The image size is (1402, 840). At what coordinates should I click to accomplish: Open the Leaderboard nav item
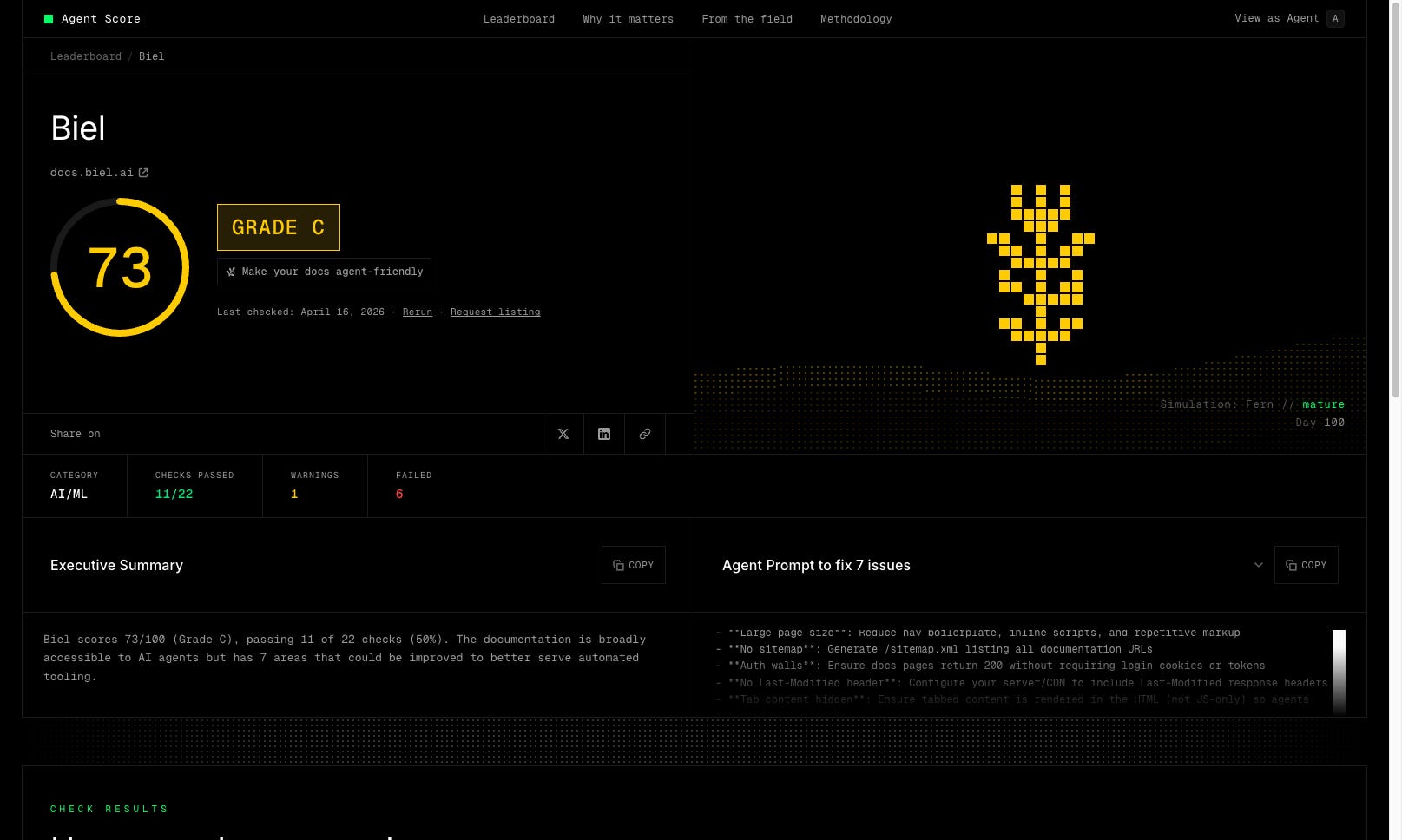(x=519, y=18)
